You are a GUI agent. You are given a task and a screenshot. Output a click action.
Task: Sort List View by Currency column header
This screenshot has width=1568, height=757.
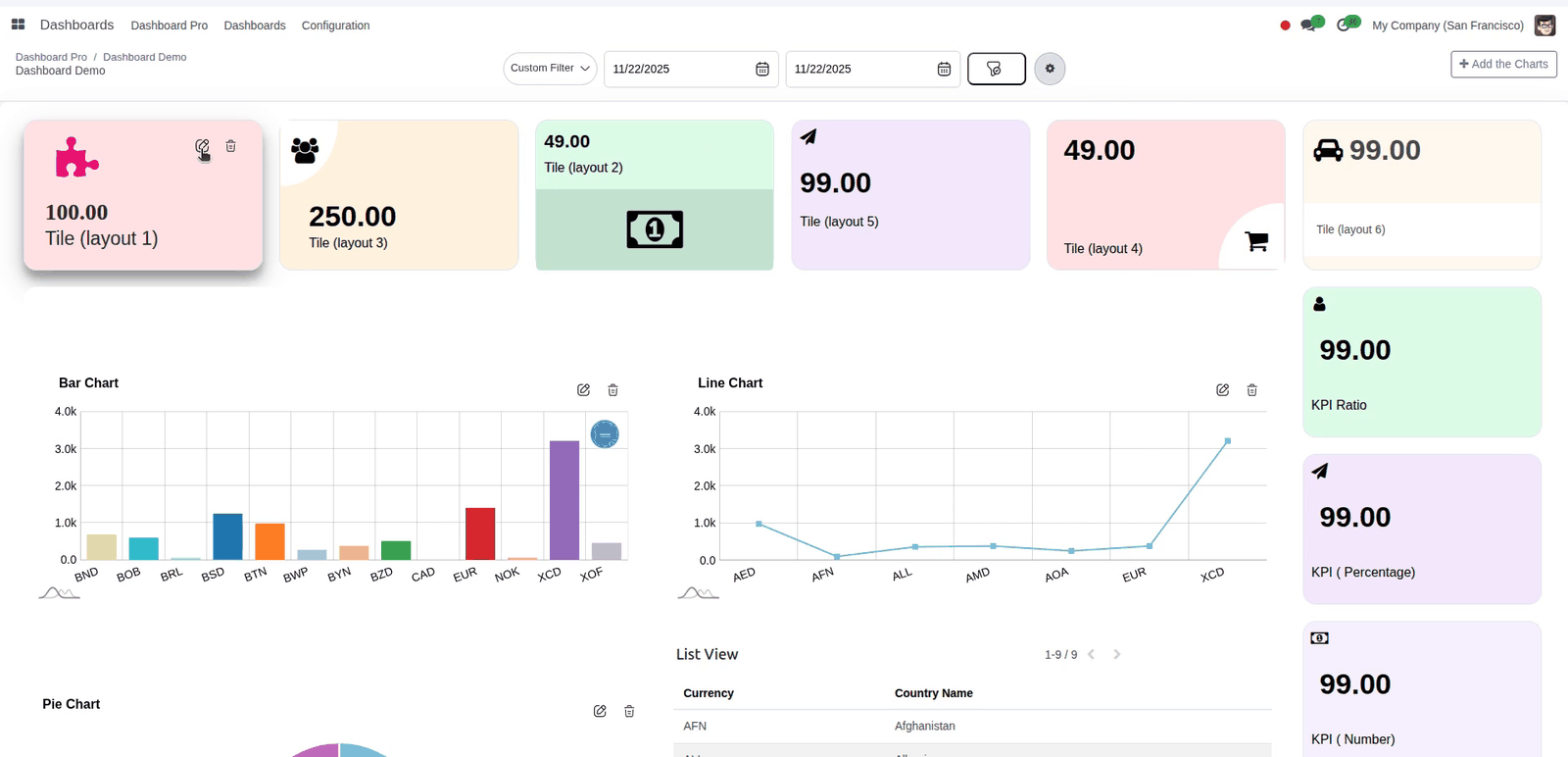[x=709, y=693]
